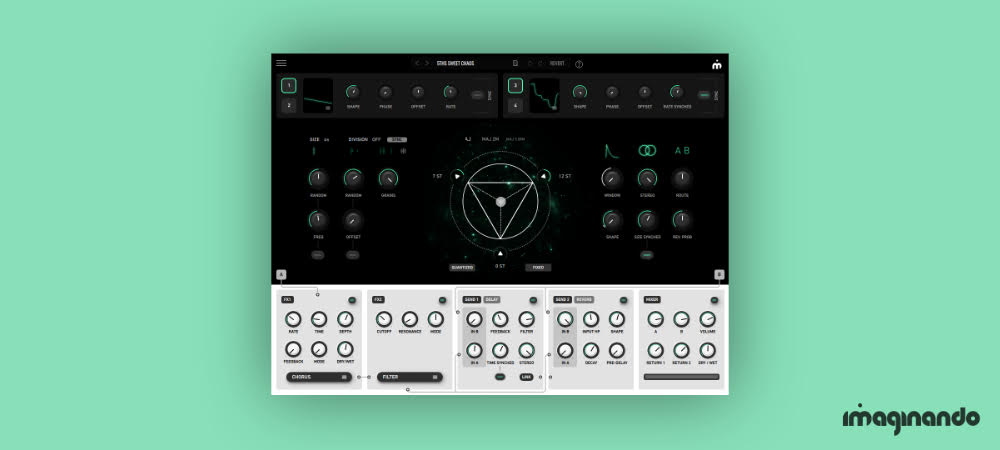
Task: Toggle the sync switch under Size Synched
Action: [647, 255]
